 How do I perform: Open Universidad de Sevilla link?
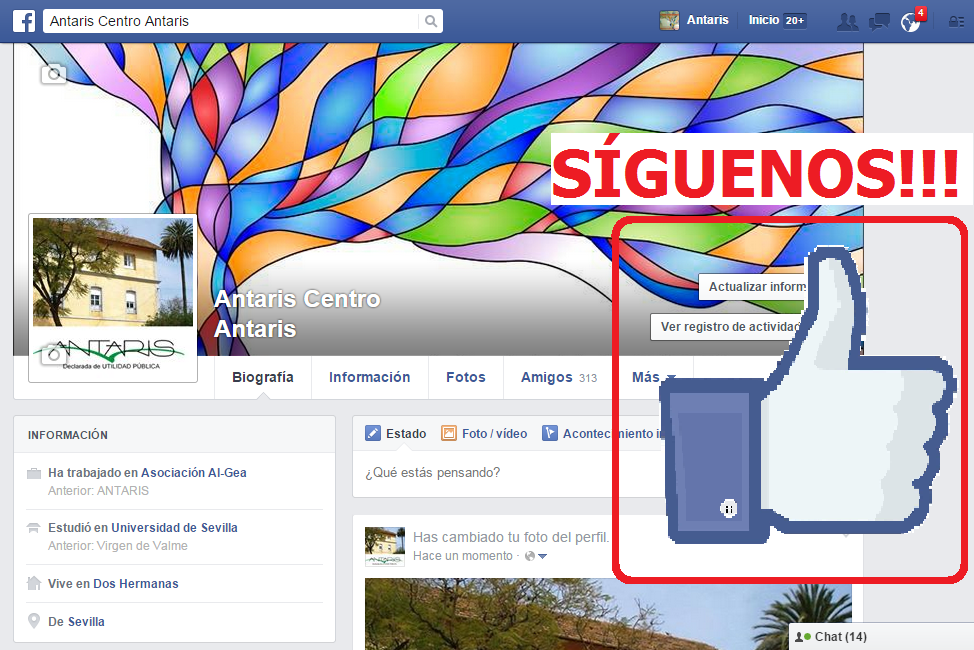(x=174, y=528)
